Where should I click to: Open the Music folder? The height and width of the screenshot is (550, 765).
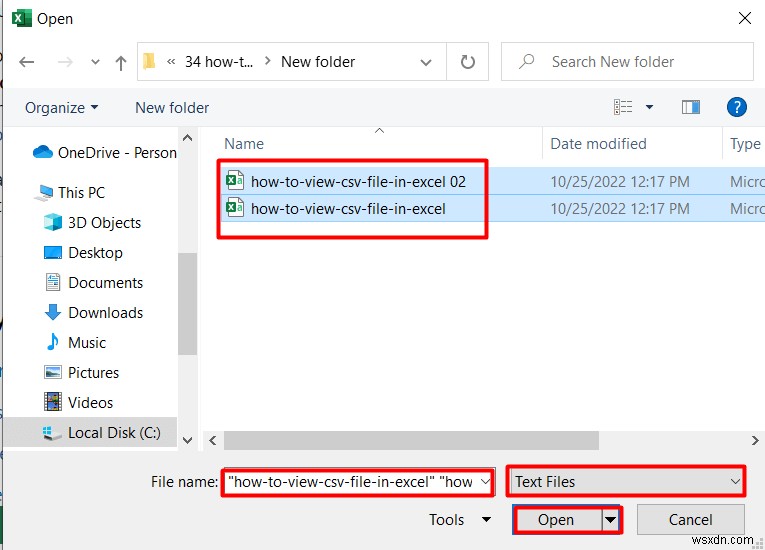(x=87, y=343)
